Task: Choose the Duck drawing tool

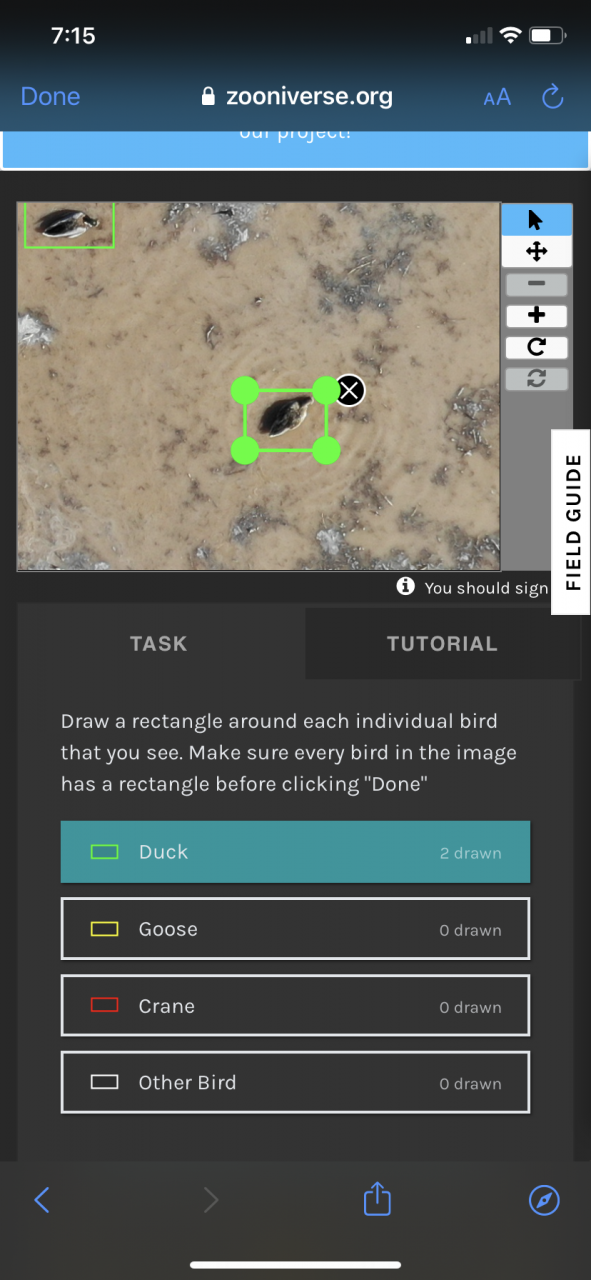Action: (295, 852)
